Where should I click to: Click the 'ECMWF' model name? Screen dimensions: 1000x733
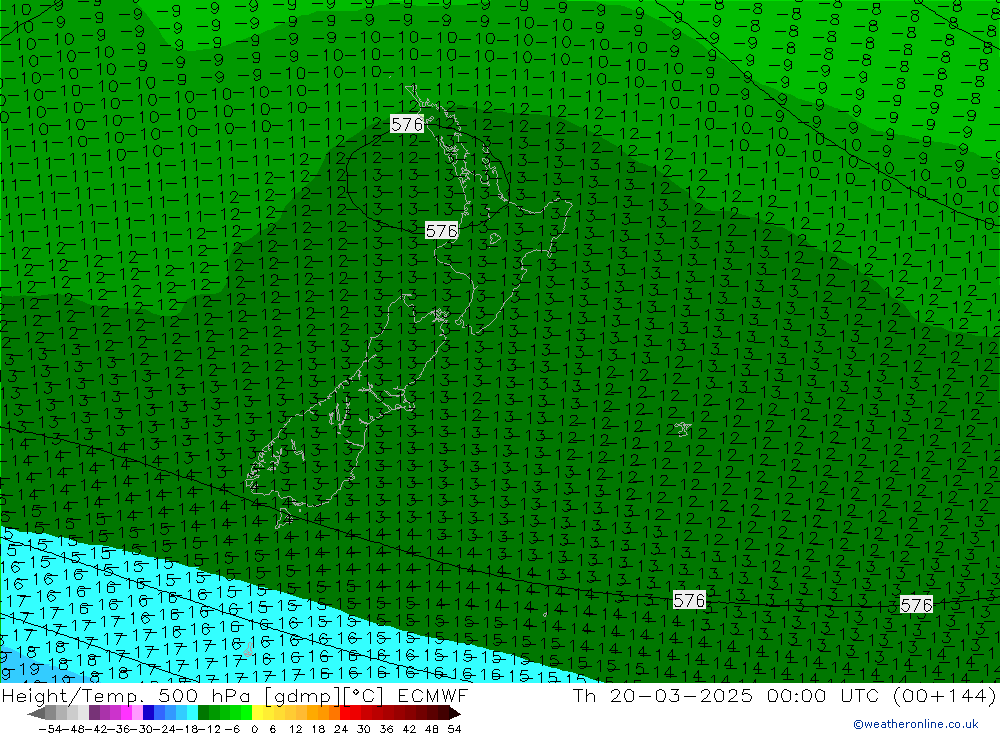433,696
